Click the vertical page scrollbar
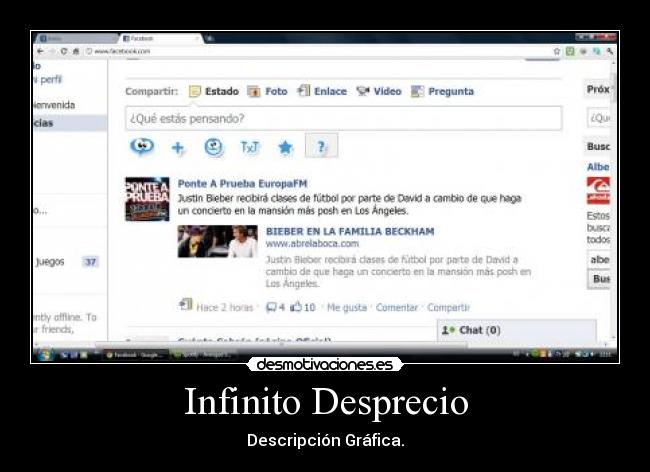The image size is (650, 472). pos(613,88)
